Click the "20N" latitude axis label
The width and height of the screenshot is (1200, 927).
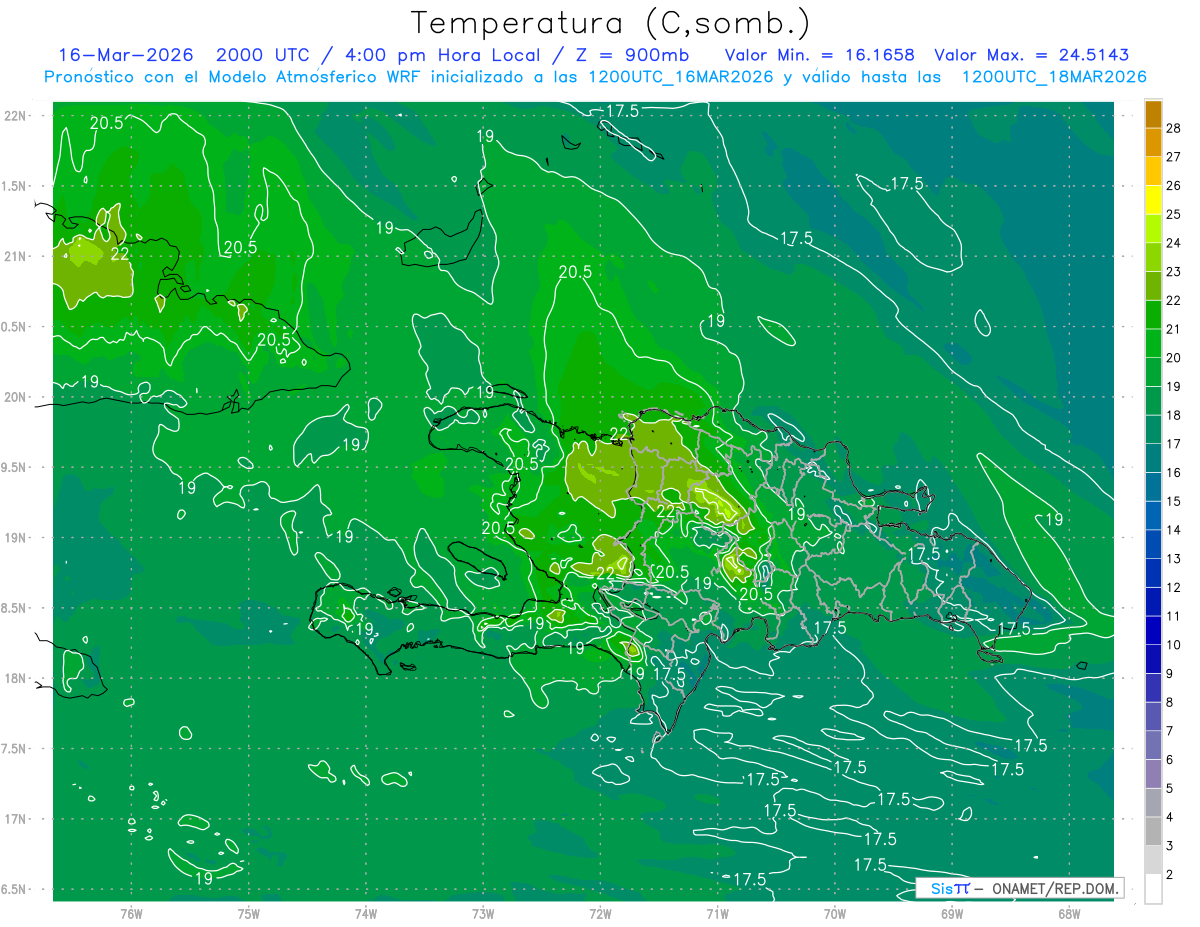click(x=17, y=397)
